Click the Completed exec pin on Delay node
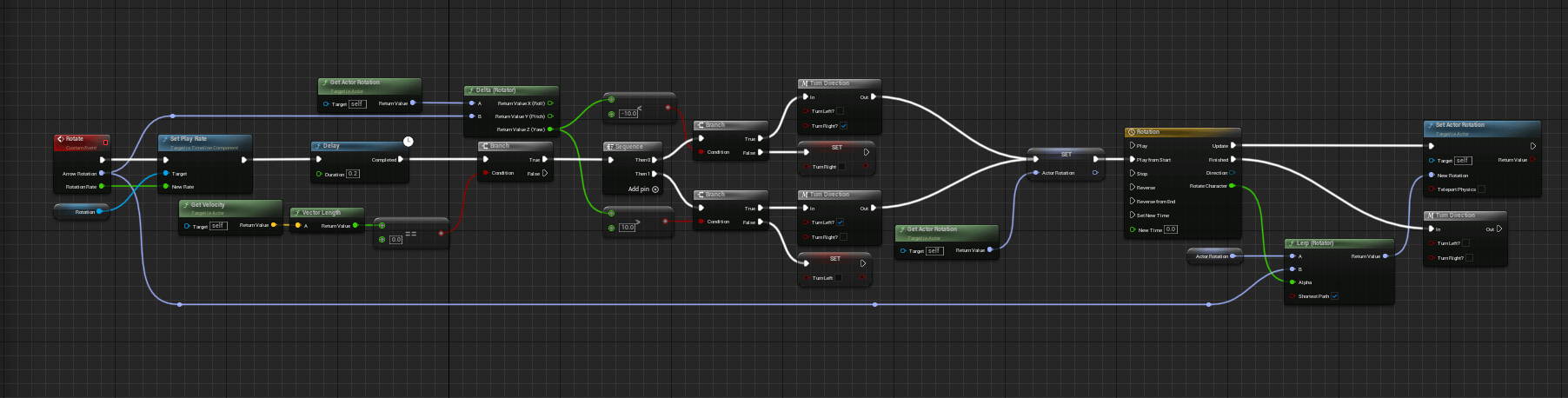Viewport: 1568px width, 398px height. tap(401, 159)
